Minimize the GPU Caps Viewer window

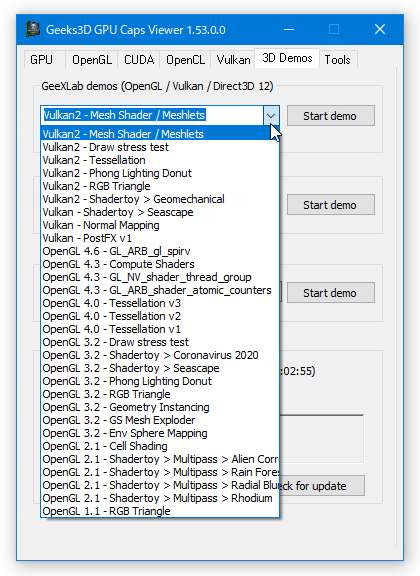pos(289,29)
